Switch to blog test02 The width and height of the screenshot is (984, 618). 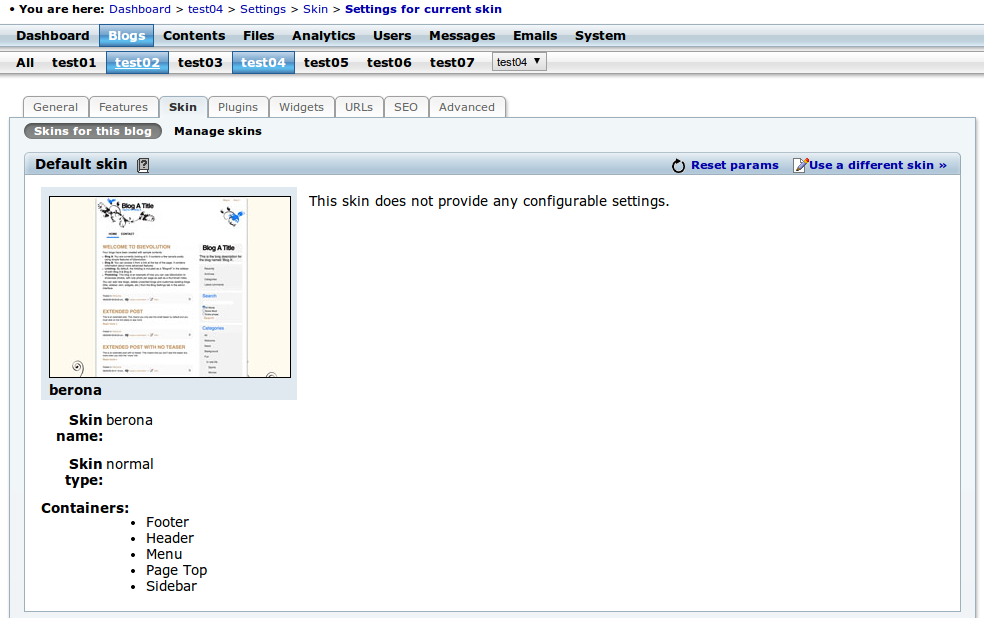137,63
